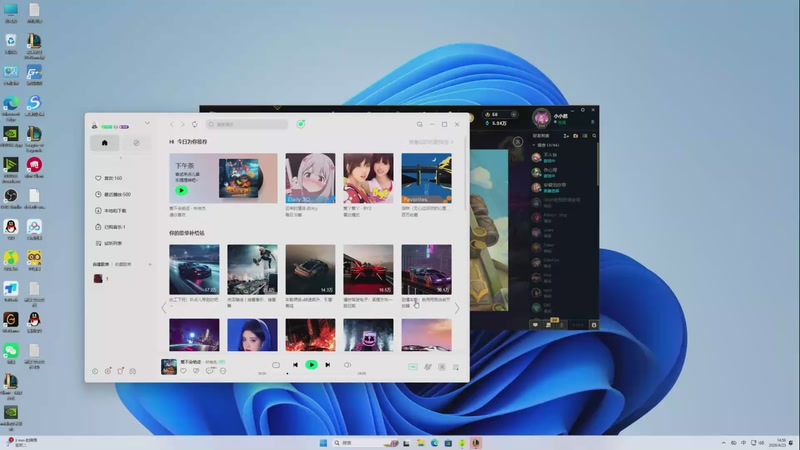Open the blue-haired girl cover playlist

coord(253,335)
